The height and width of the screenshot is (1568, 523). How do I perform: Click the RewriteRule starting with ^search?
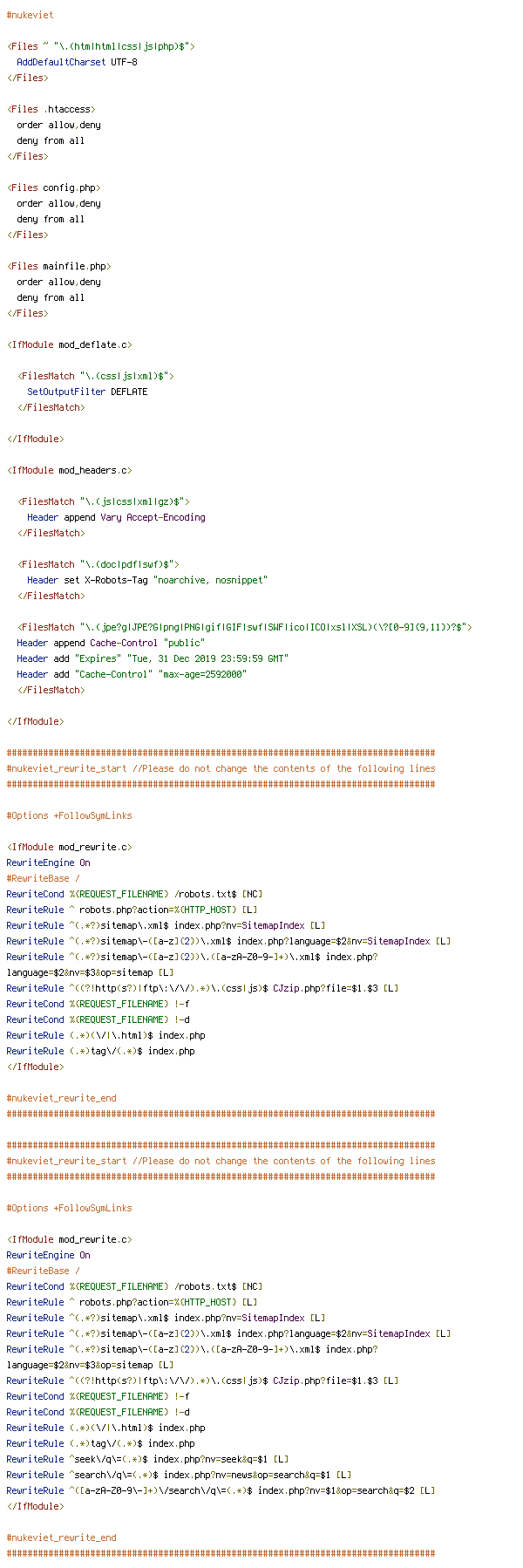[179, 1475]
